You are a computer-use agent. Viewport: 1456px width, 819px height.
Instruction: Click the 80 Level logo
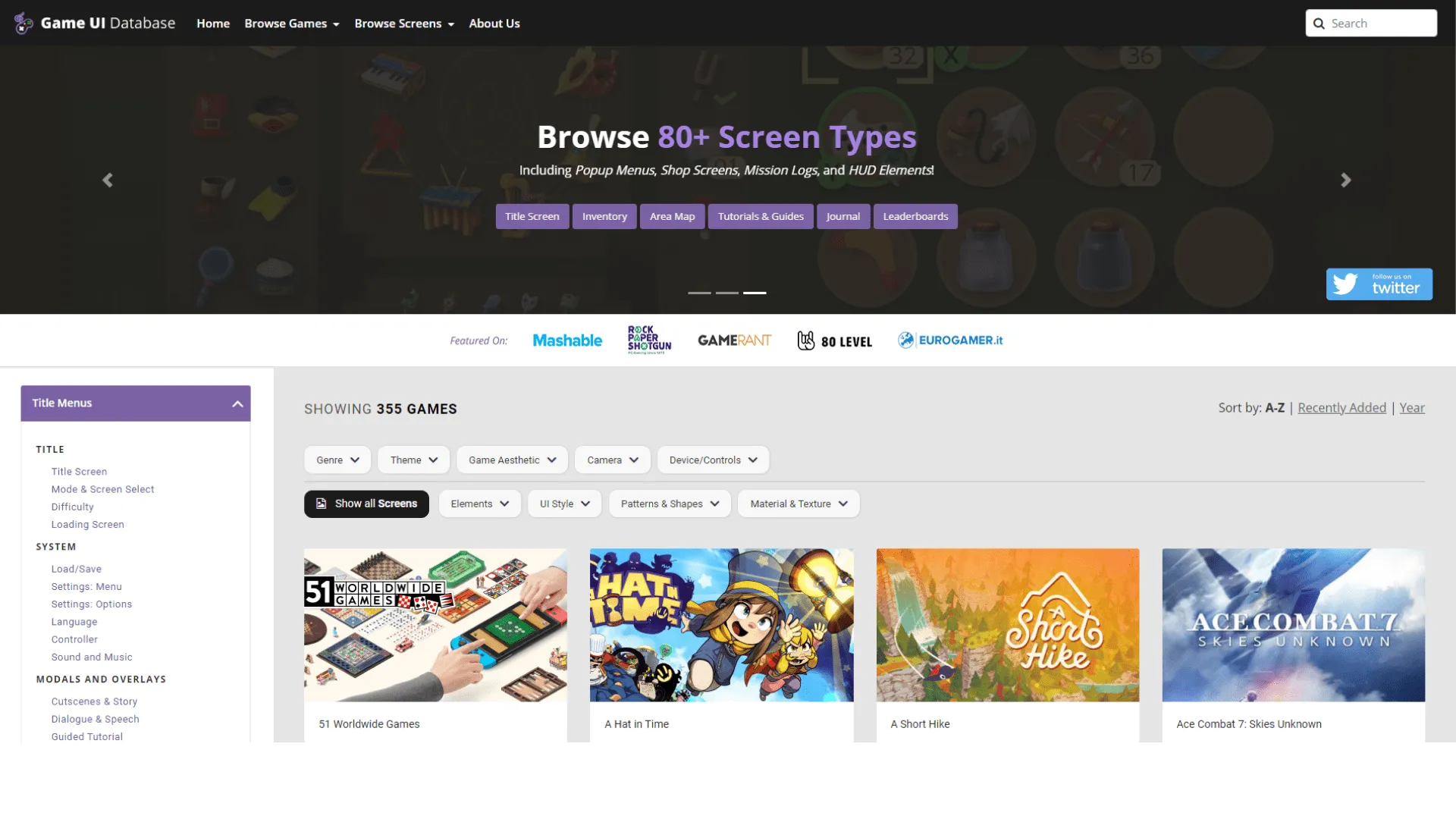click(x=834, y=340)
